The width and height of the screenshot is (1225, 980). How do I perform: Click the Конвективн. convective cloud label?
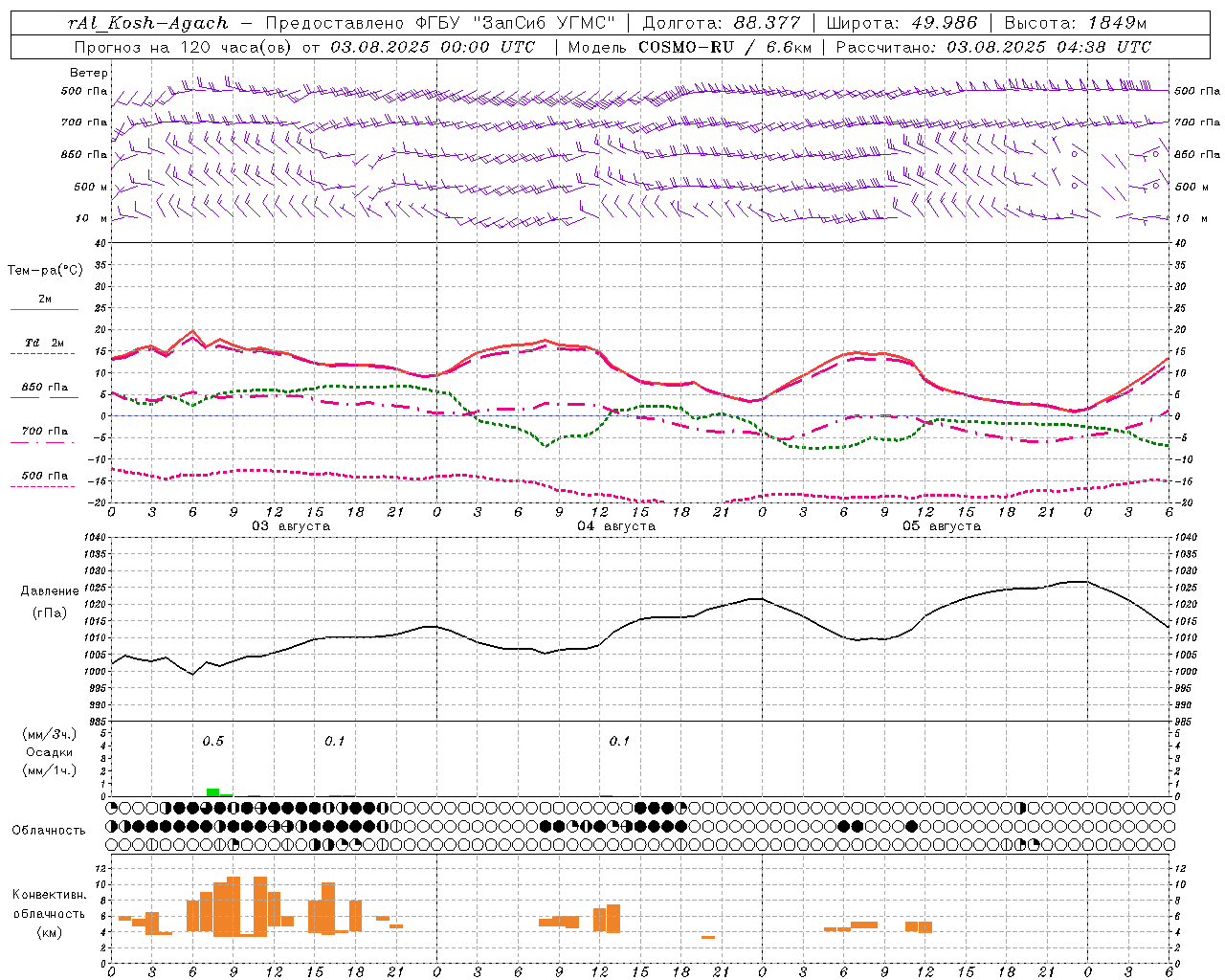coord(50,895)
